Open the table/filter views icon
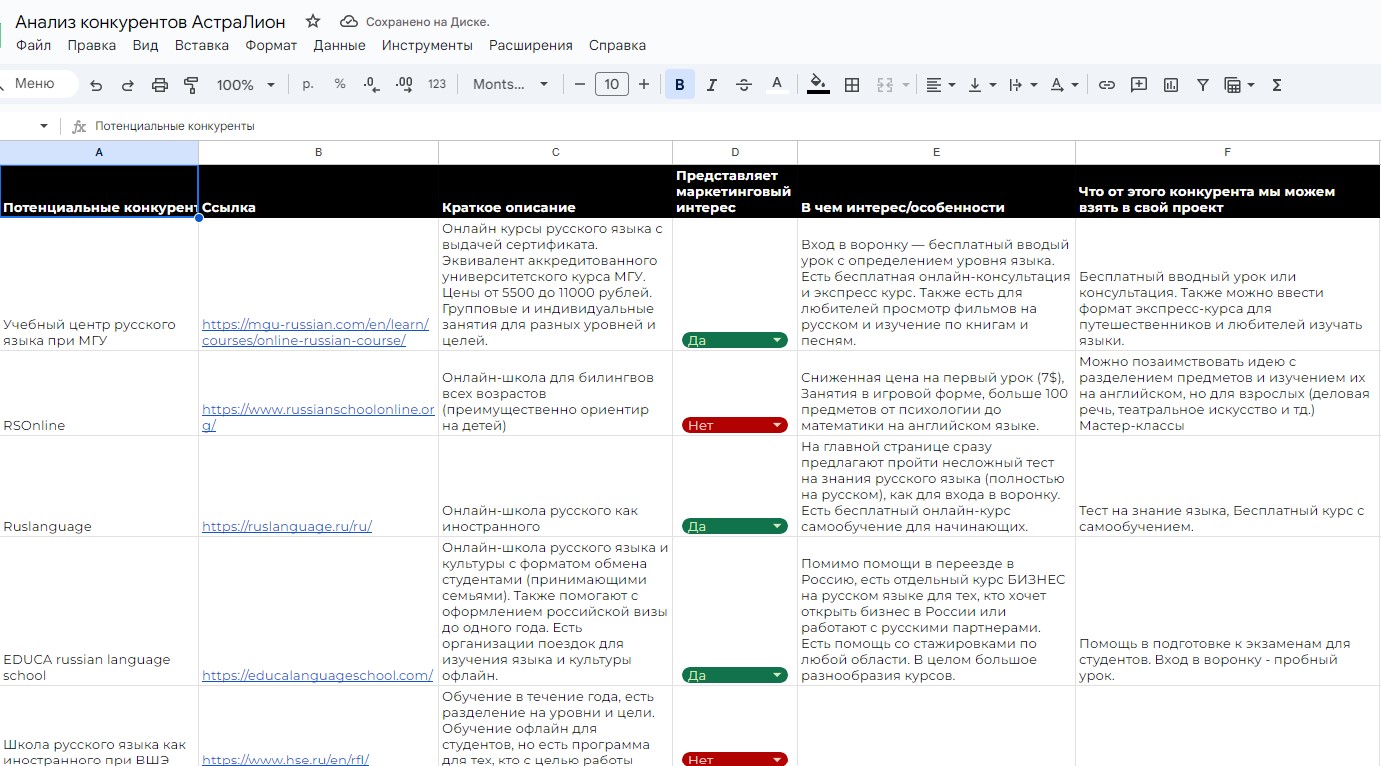This screenshot has height=766, width=1381. [x=1239, y=85]
